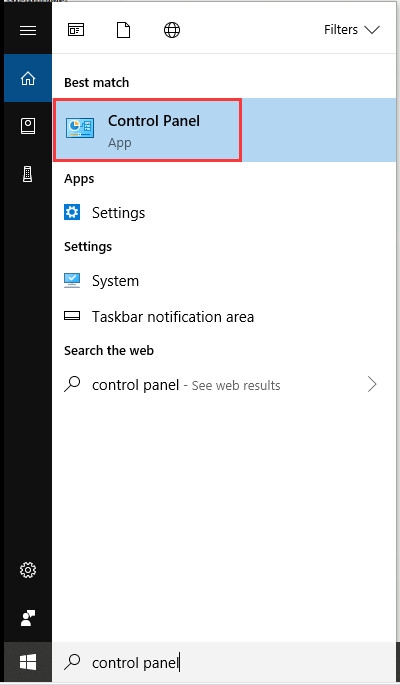Open the System settings result

pos(224,280)
